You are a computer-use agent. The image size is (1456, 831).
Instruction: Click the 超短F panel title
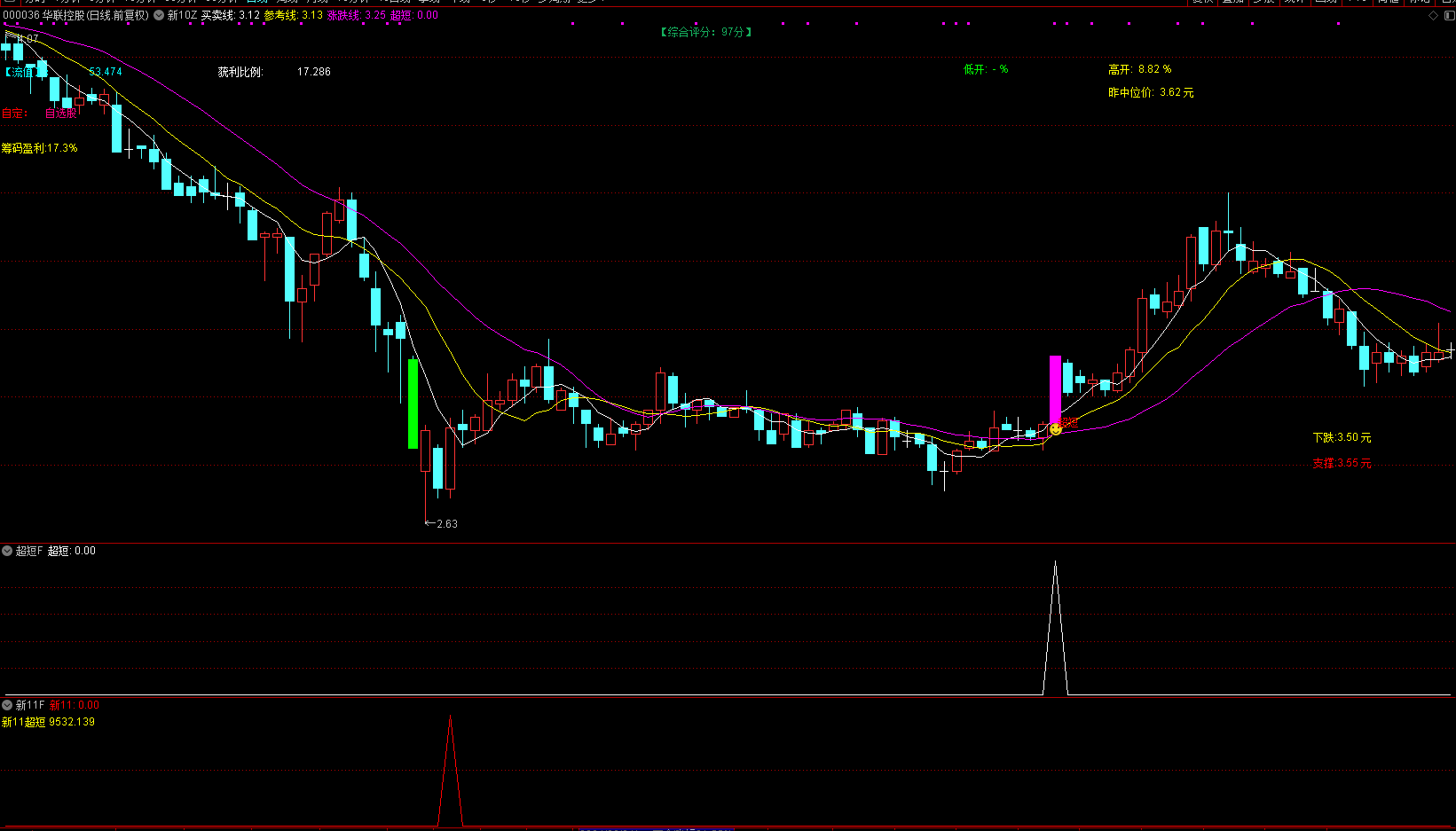(x=28, y=551)
